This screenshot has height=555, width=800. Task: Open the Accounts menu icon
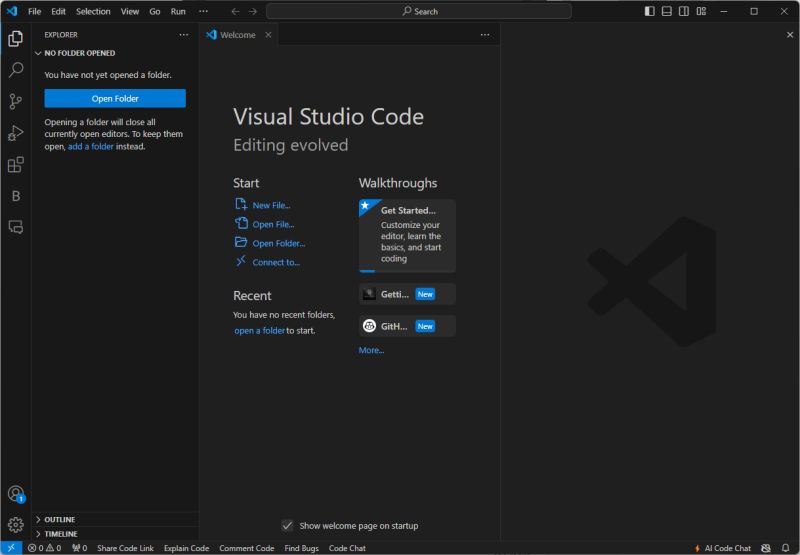(x=15, y=494)
